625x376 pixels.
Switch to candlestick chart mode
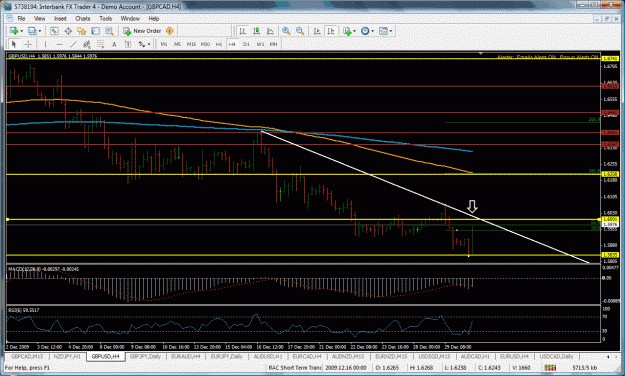[x=256, y=31]
